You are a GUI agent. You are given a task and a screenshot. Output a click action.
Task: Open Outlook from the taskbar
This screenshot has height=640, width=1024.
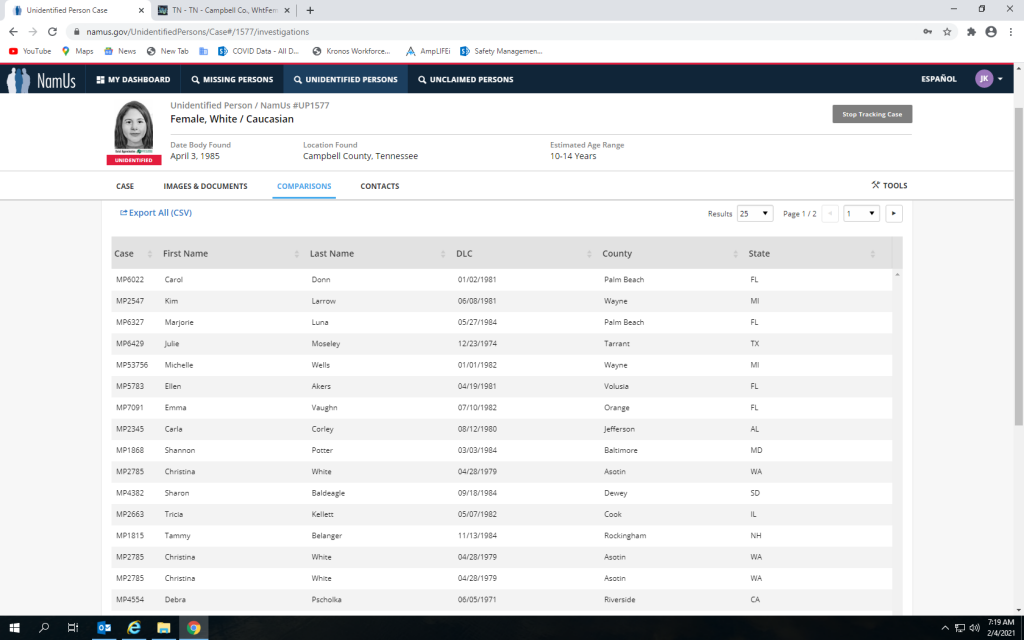(x=103, y=627)
